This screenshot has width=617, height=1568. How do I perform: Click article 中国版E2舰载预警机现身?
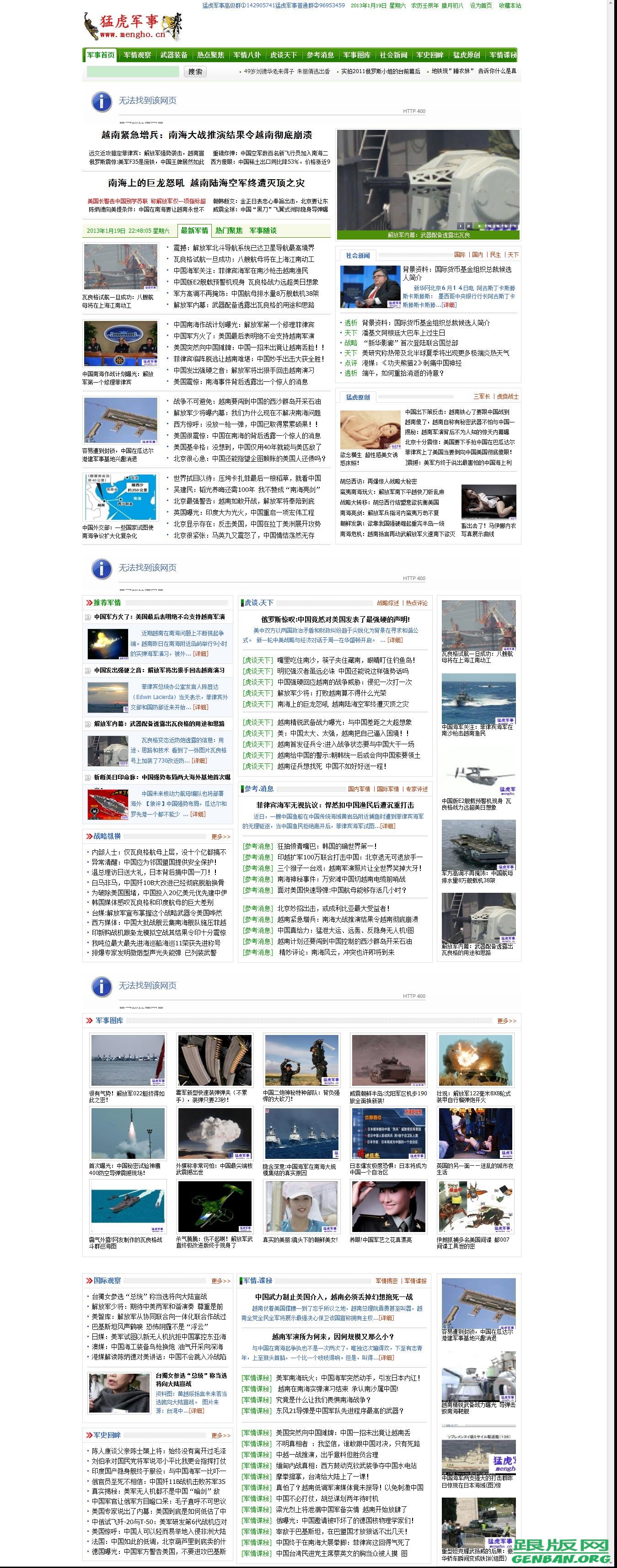click(x=246, y=282)
